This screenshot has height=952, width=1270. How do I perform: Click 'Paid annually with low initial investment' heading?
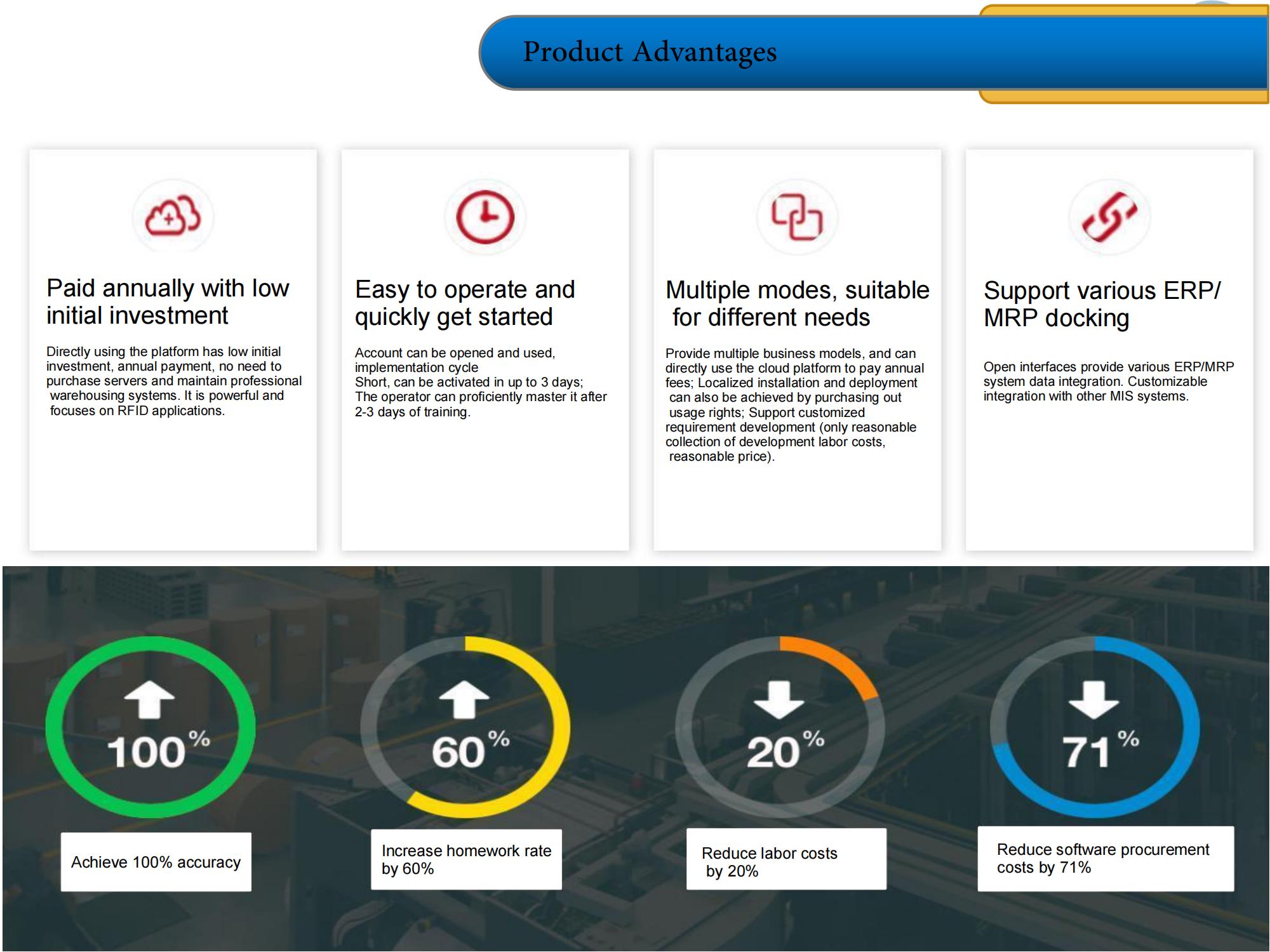168,301
